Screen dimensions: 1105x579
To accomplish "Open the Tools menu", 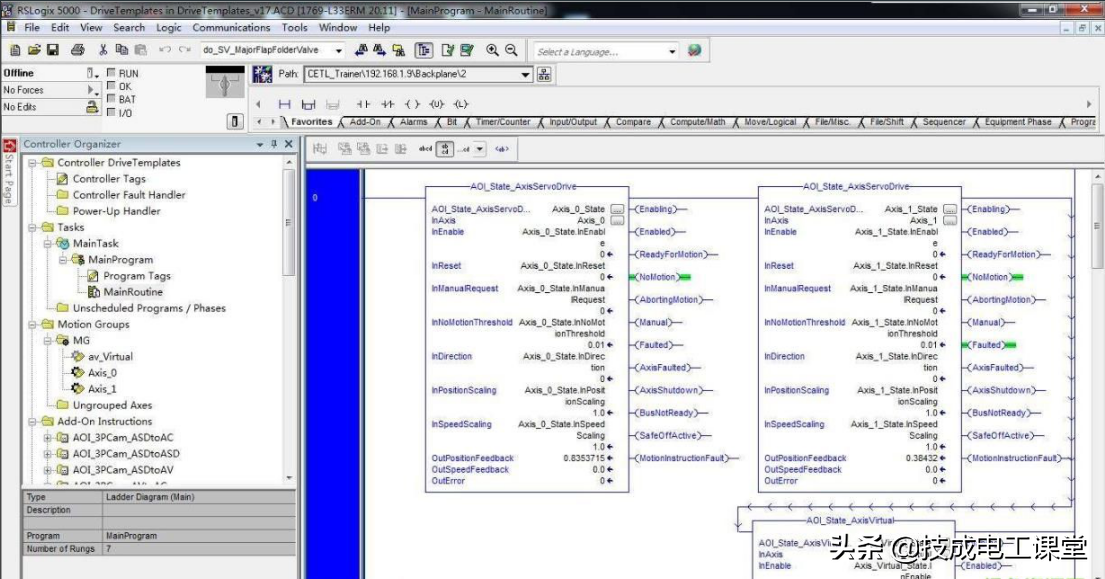I will pyautogui.click(x=295, y=27).
